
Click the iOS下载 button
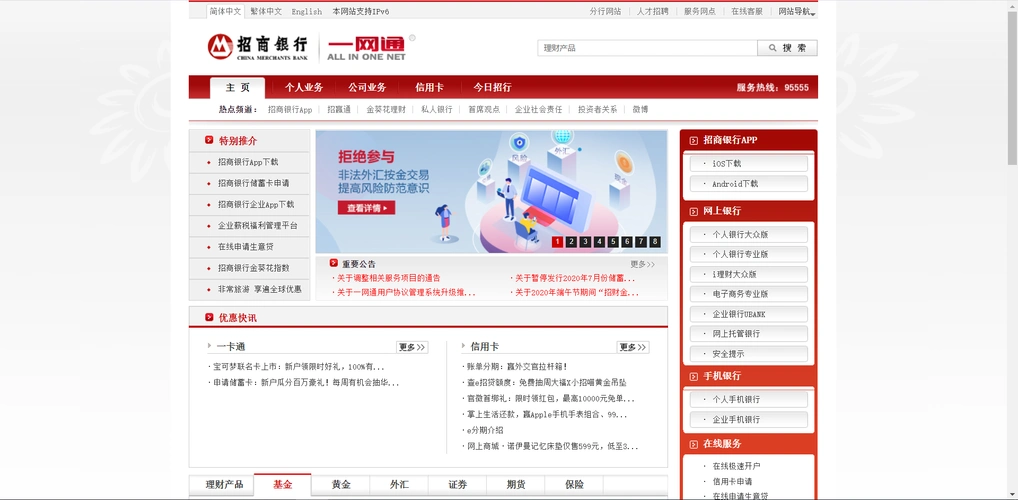click(749, 164)
